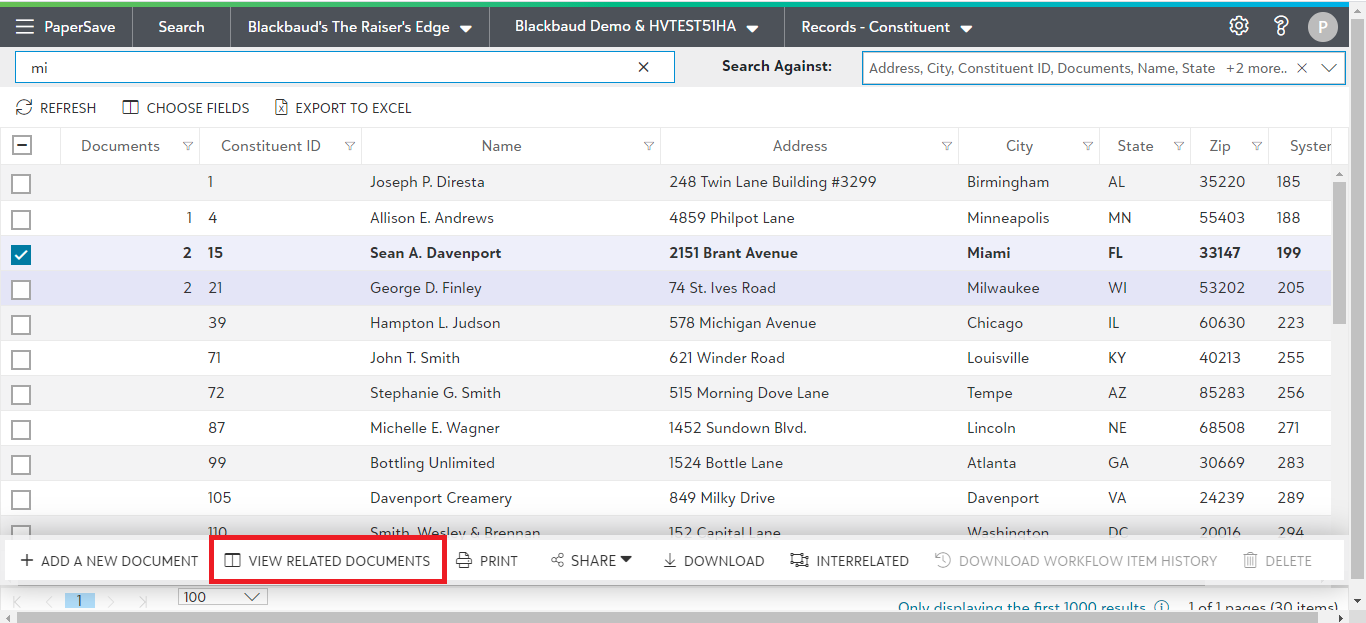Clear the search box text

click(x=643, y=67)
